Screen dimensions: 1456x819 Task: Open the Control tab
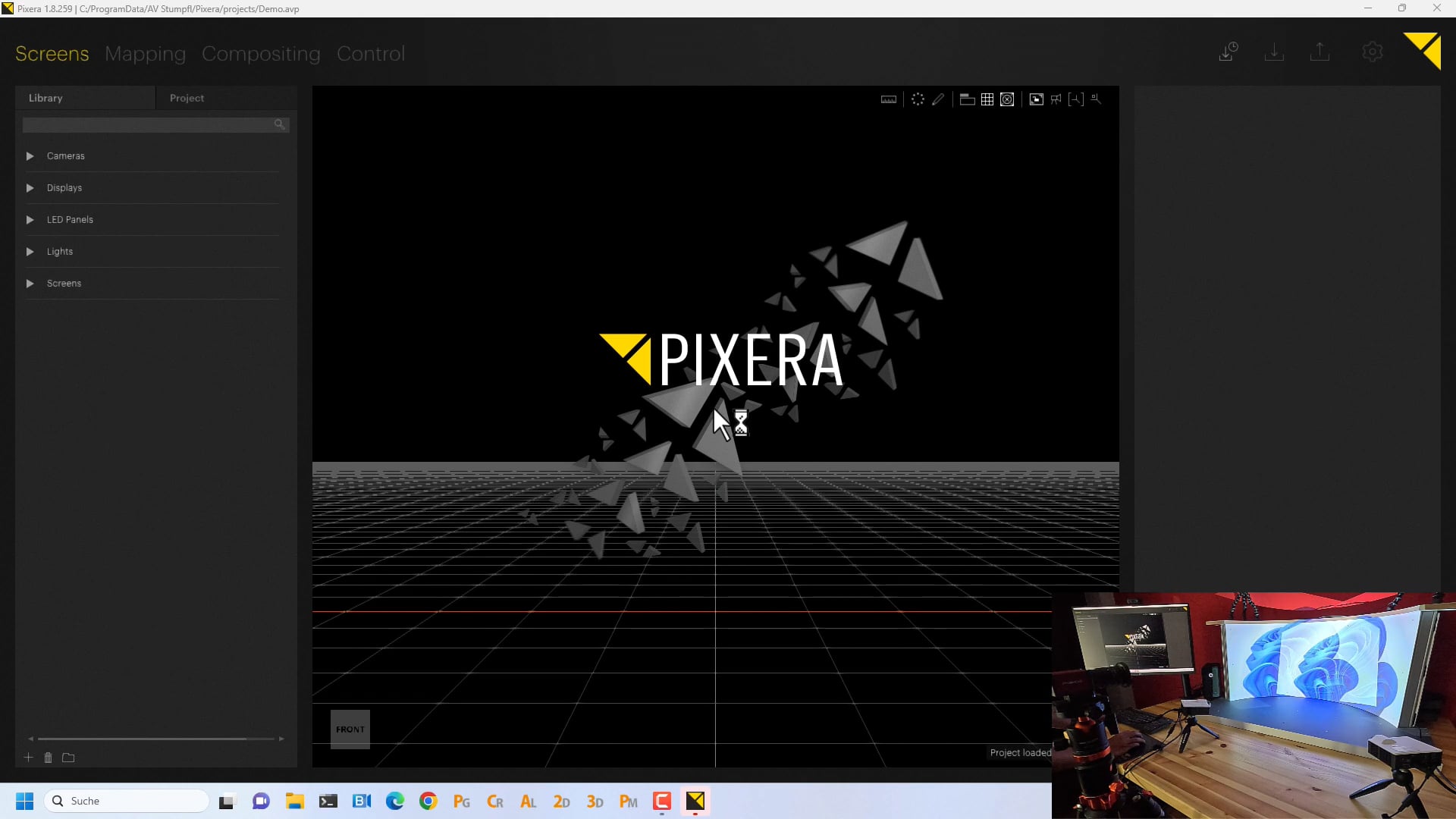click(371, 54)
